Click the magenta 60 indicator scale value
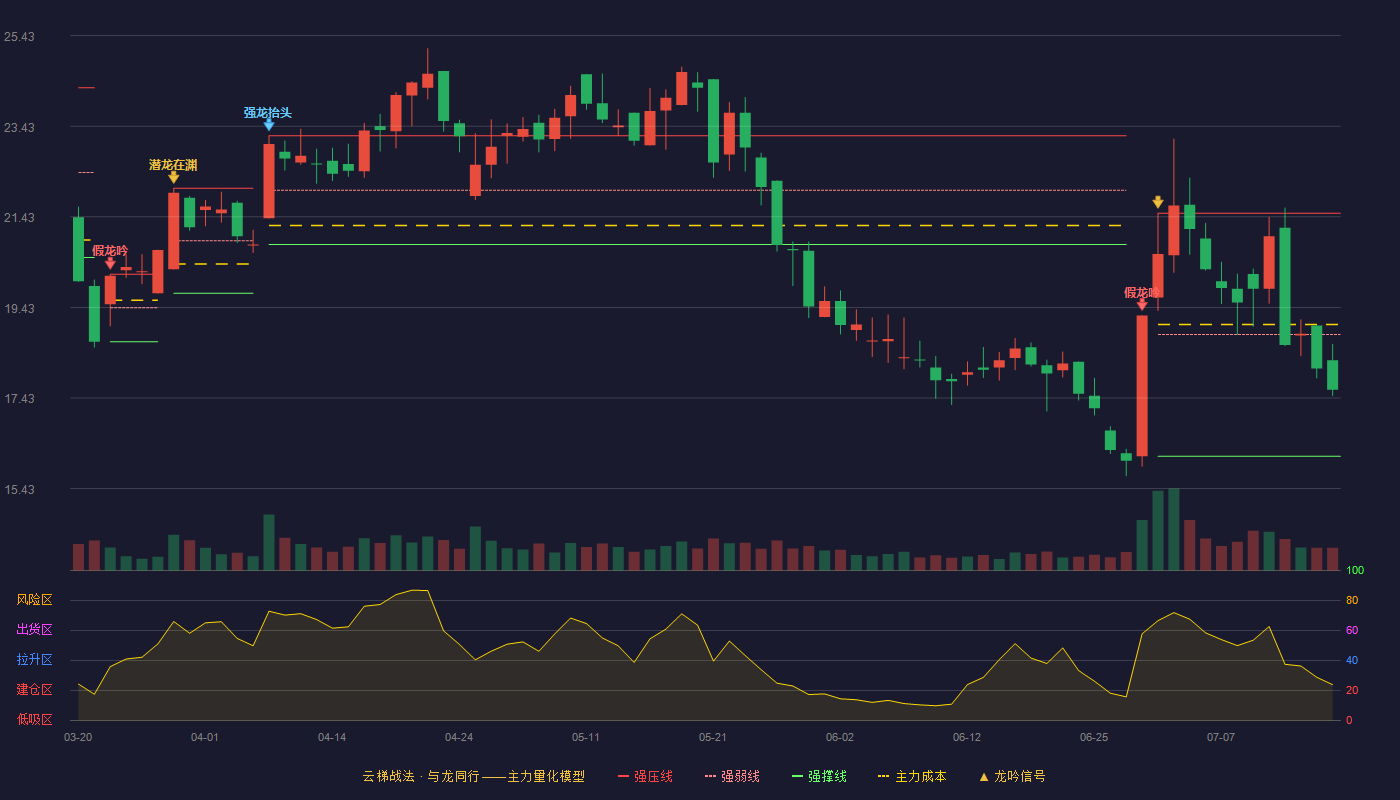Screen dimensions: 1400x800 coord(1352,630)
